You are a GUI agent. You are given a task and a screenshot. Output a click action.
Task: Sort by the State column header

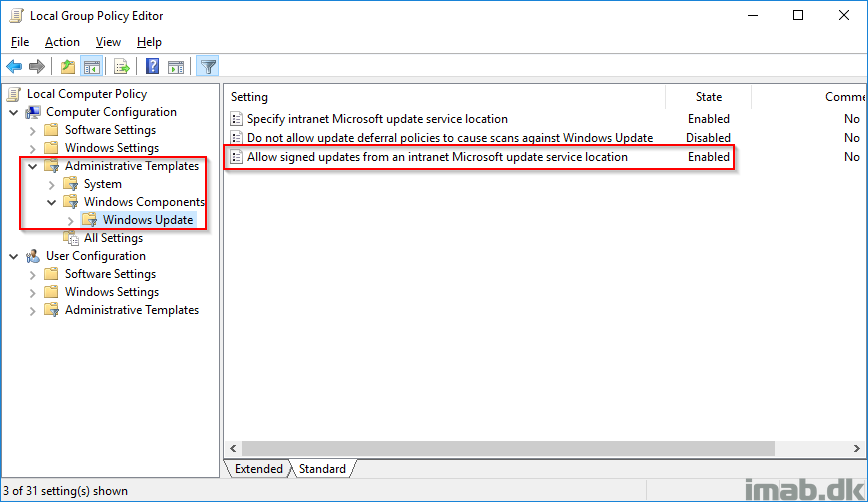point(709,97)
